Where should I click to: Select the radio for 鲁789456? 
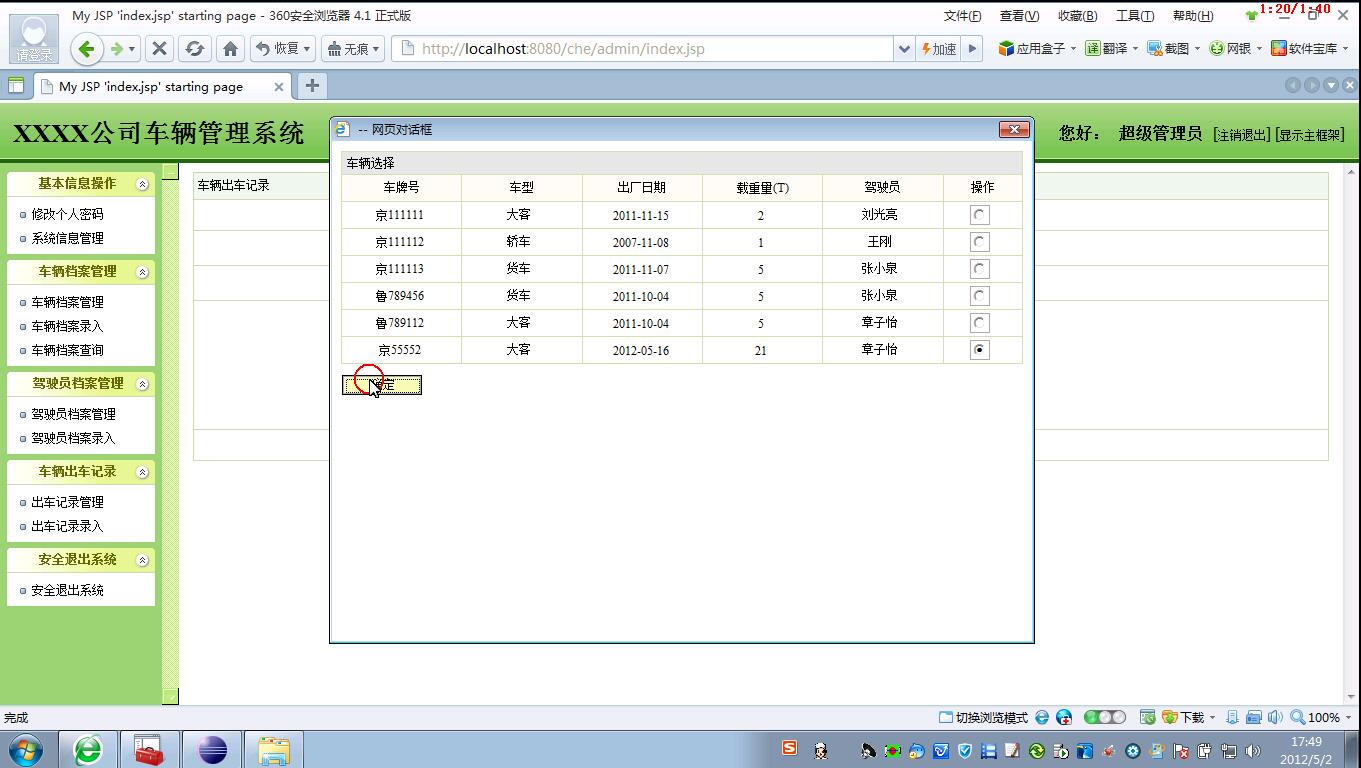(x=979, y=295)
